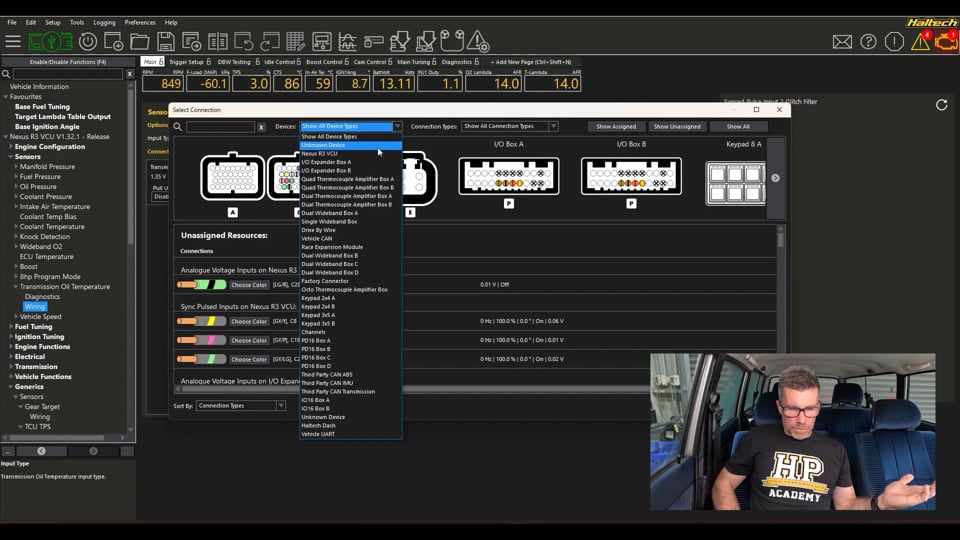Viewport: 960px width, 540px height.
Task: Toggle the lock on Idle Control tab
Action: coord(299,61)
